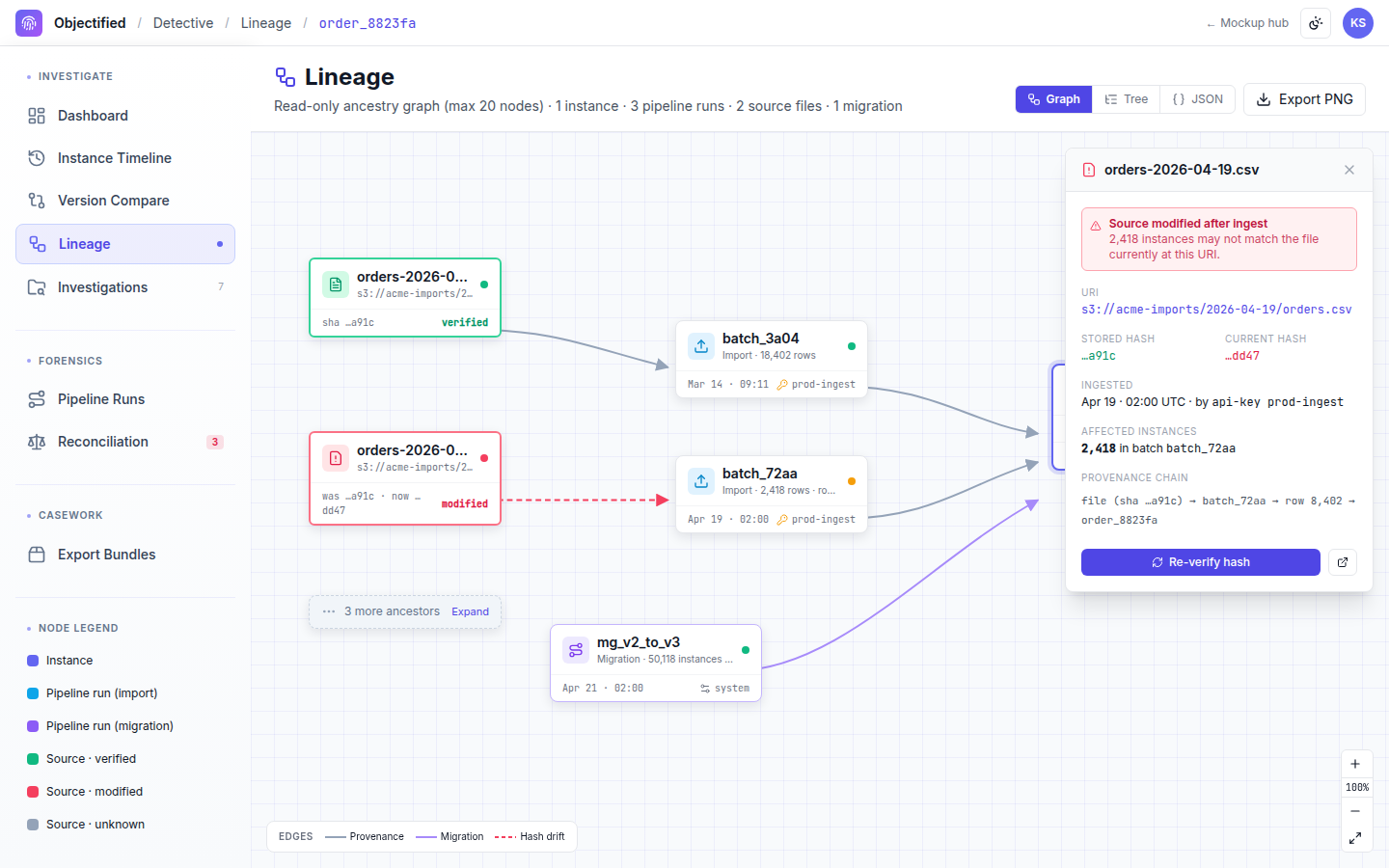Click the Dashboard grid icon
This screenshot has width=1389, height=868.
tap(37, 116)
